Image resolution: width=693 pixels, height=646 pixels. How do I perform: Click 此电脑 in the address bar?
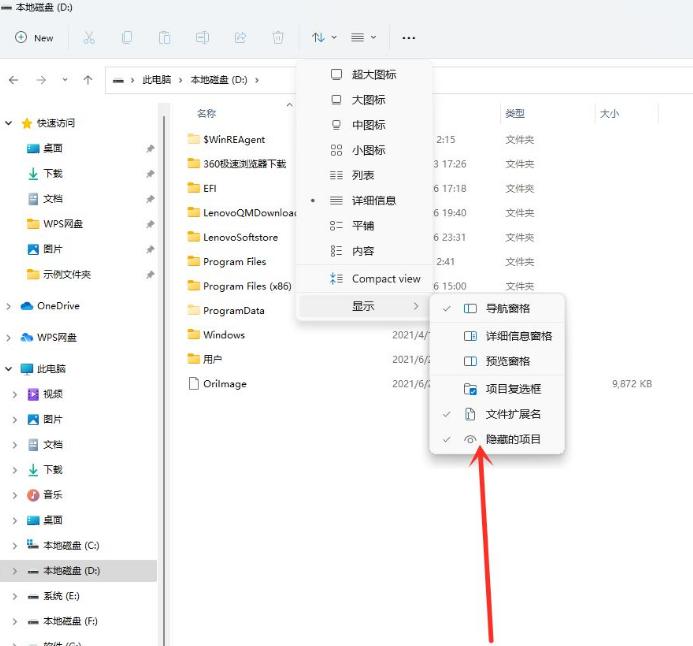click(156, 80)
